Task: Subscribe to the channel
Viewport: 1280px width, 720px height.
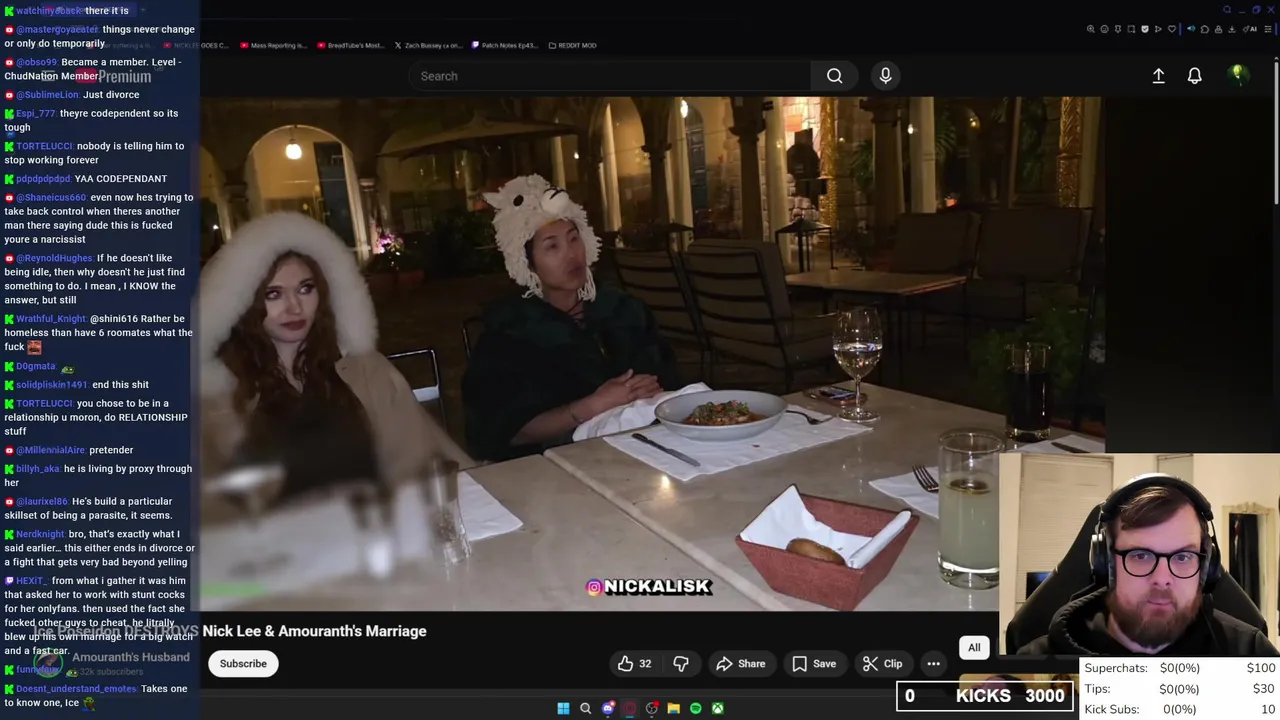Action: [x=243, y=663]
